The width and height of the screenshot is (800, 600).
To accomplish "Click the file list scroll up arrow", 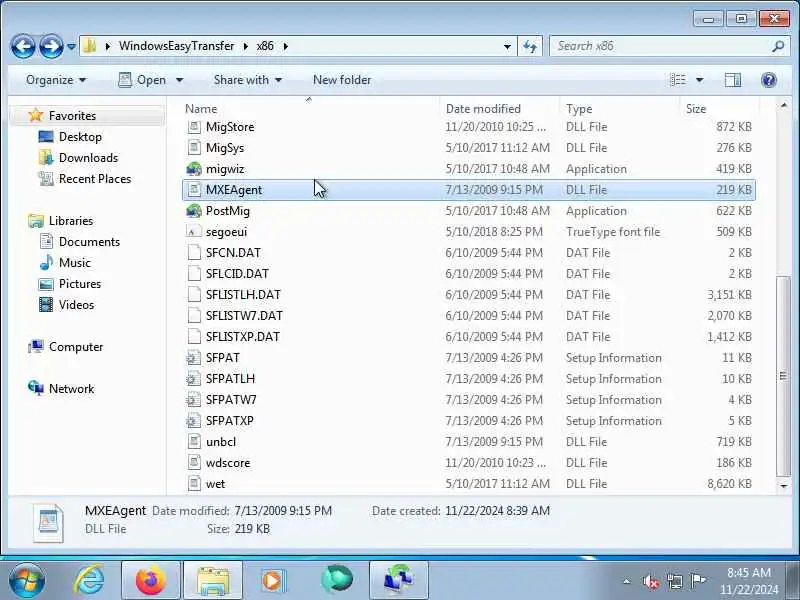I will coord(784,105).
